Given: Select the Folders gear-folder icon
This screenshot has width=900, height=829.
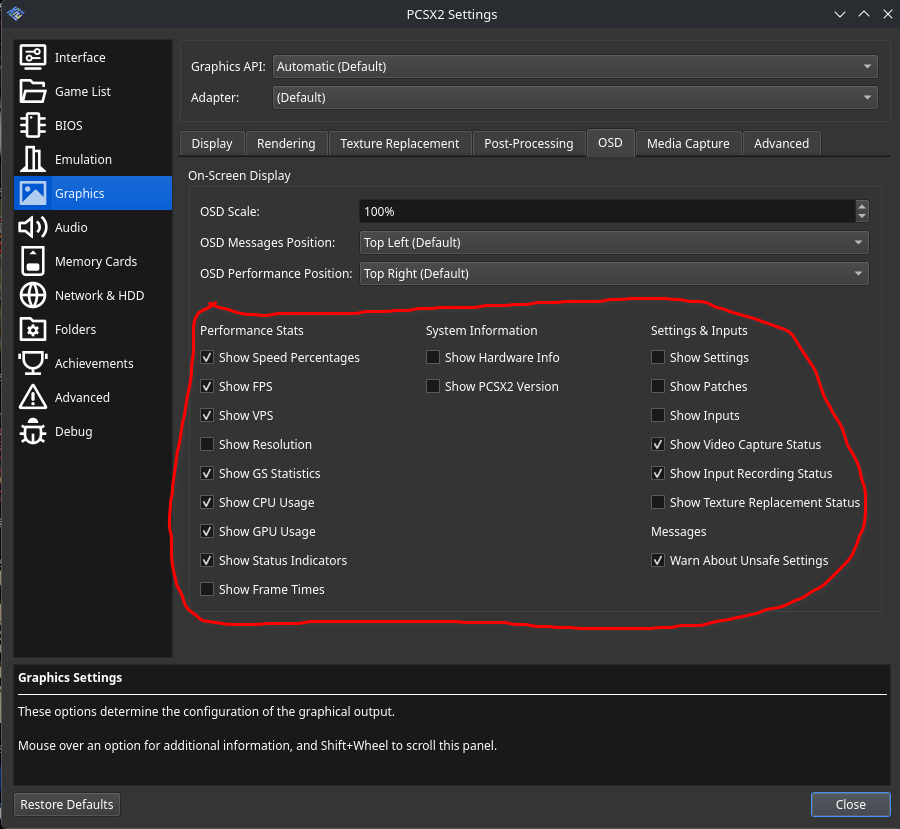Looking at the screenshot, I should 33,329.
